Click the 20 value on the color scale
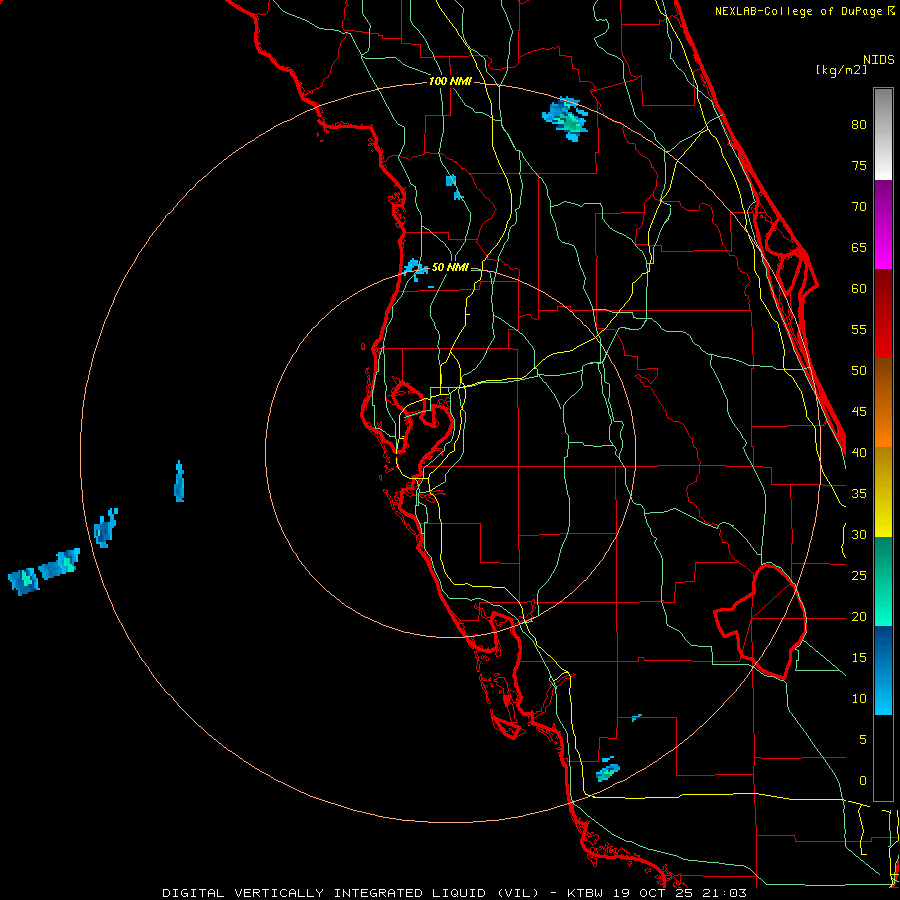The height and width of the screenshot is (900, 900). pos(859,616)
